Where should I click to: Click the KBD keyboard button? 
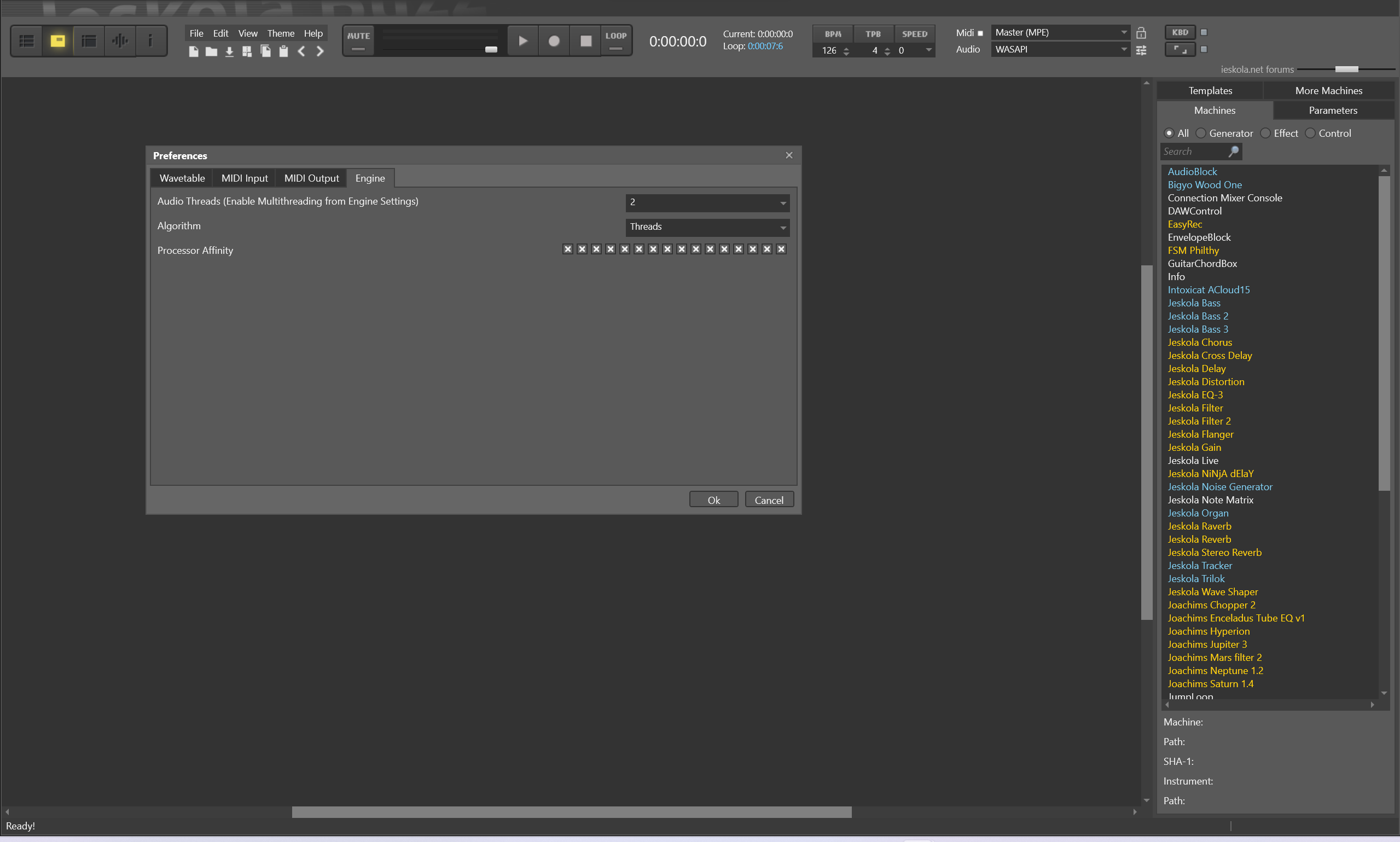click(1181, 32)
